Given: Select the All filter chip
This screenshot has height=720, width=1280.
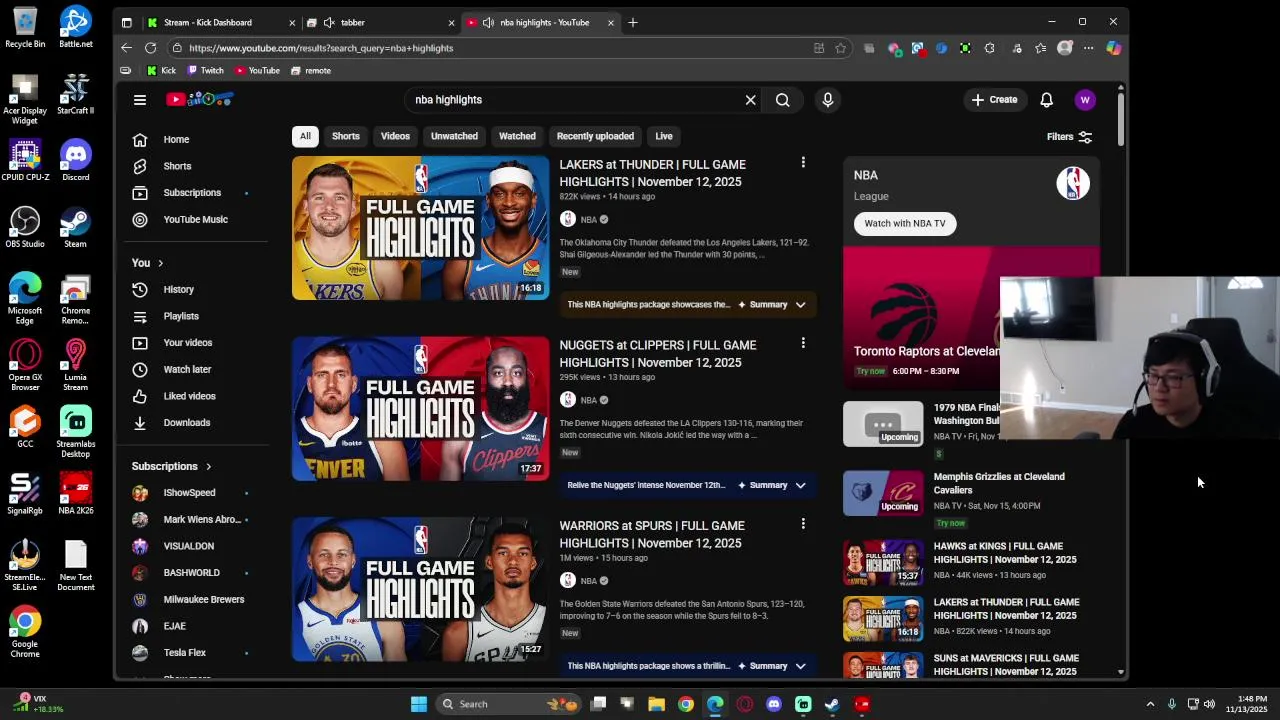Looking at the screenshot, I should click(305, 136).
